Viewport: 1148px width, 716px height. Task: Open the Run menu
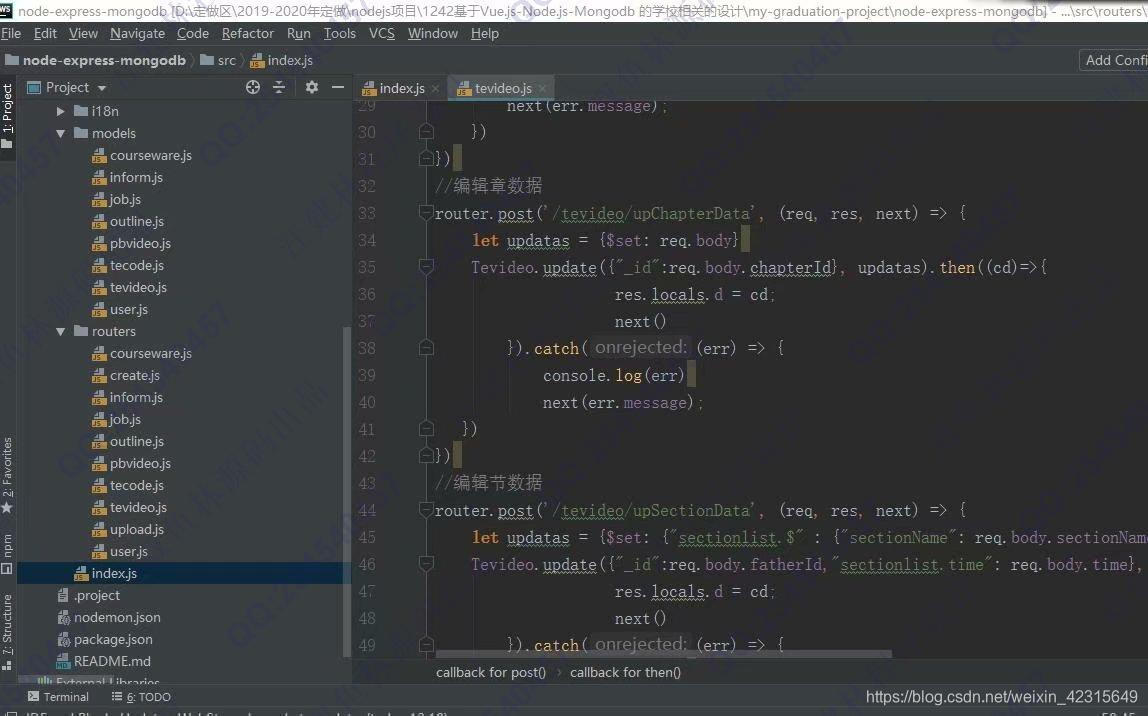point(299,34)
